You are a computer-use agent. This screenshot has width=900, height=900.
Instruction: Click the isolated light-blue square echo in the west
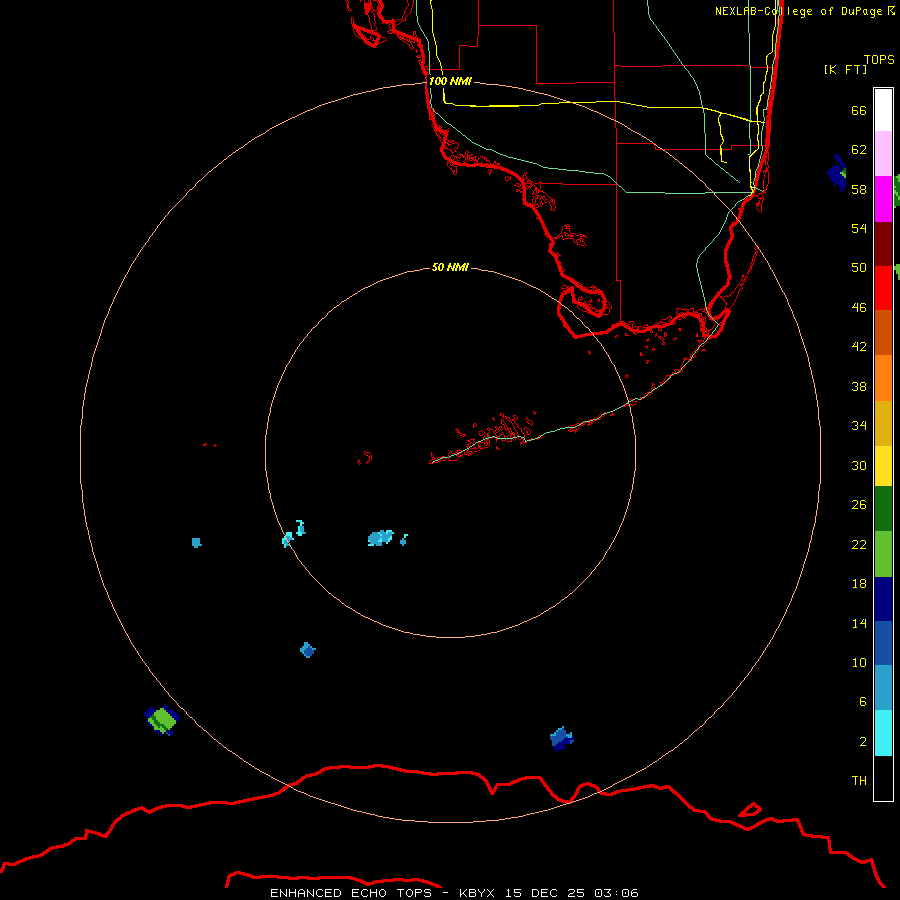point(196,542)
